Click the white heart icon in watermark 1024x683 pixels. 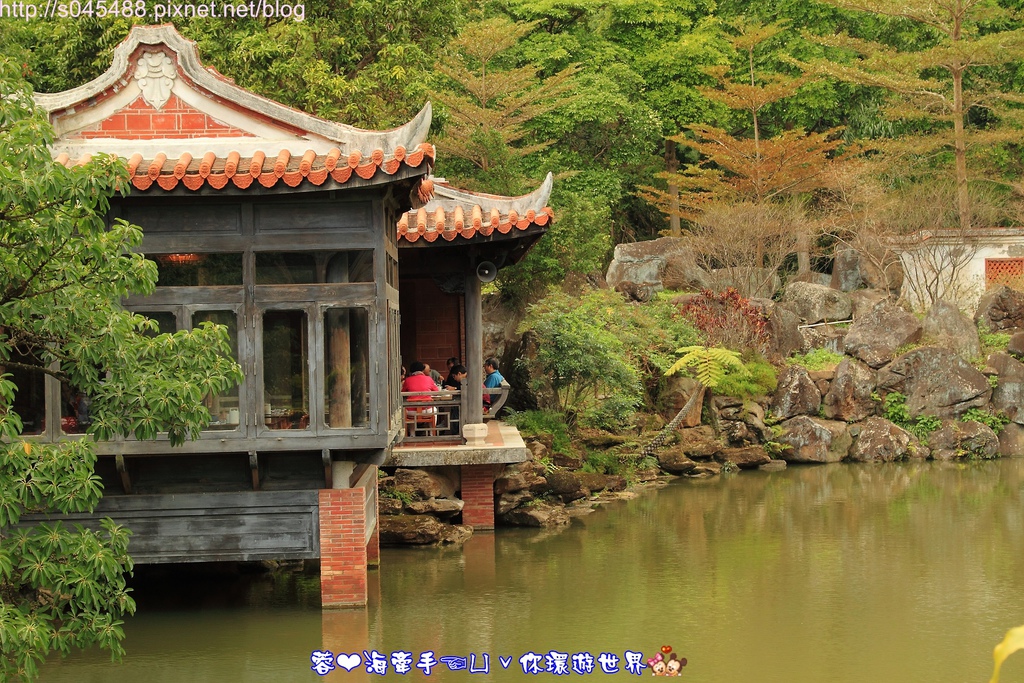(348, 662)
